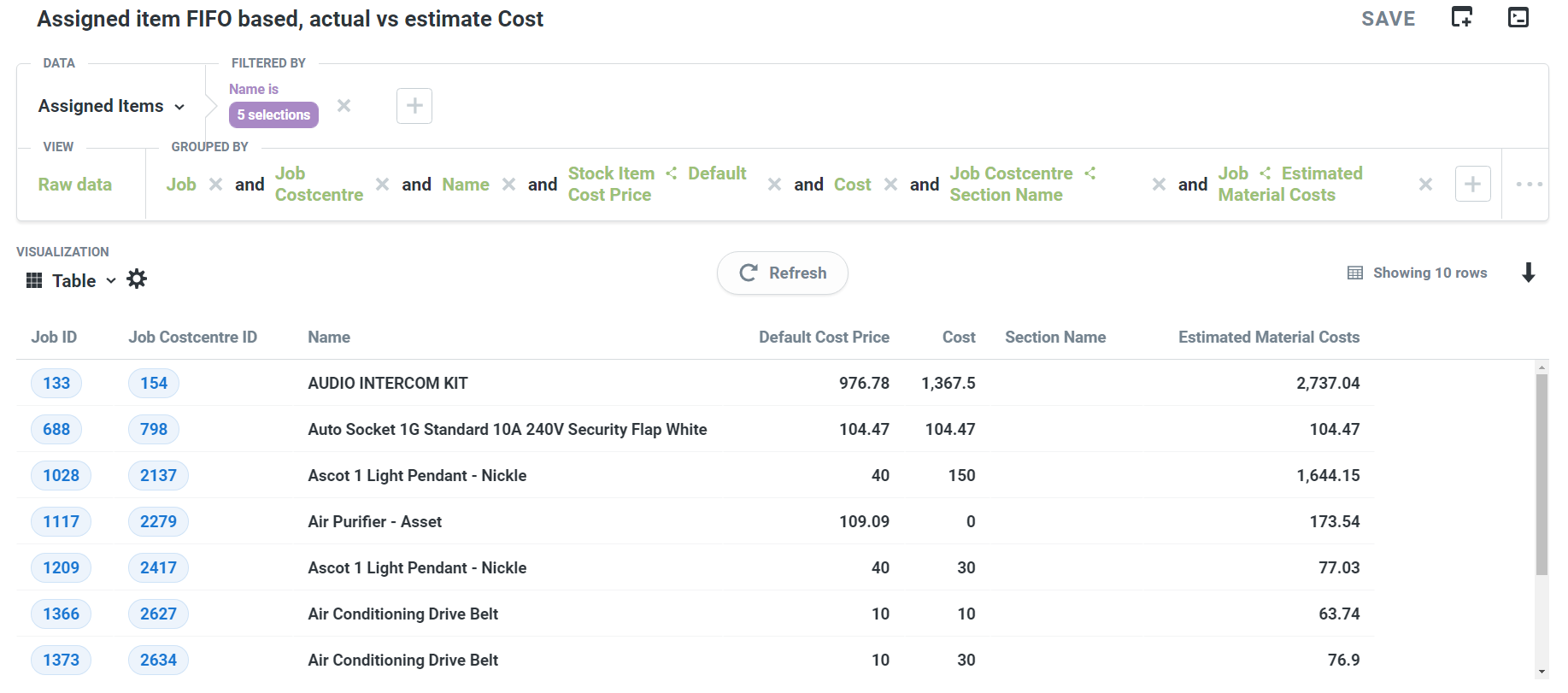This screenshot has height=693, width=1568.
Task: Open Job ID 1028 link
Action: click(x=61, y=476)
